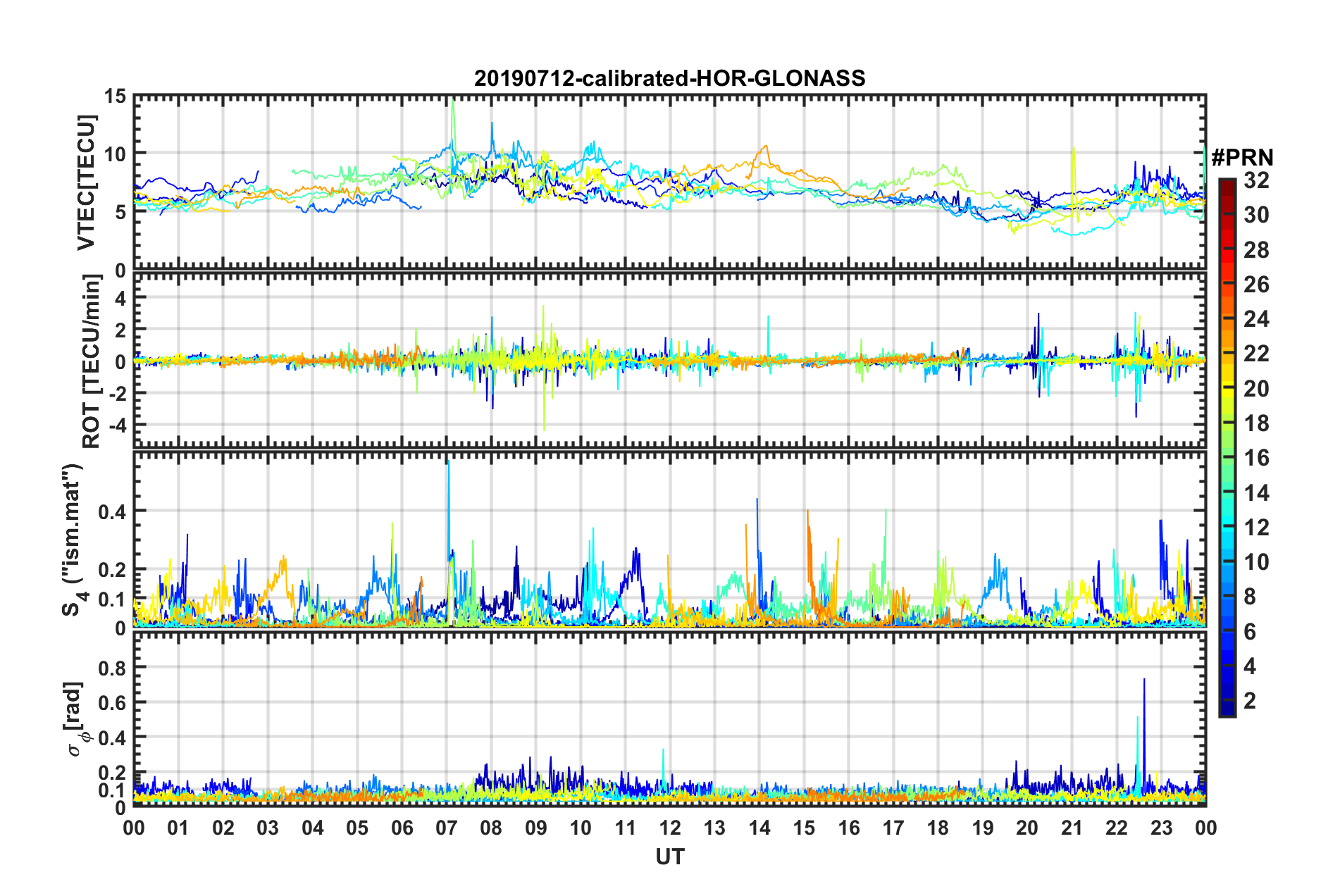Click VTEC y-axis tick label 10
This screenshot has width=1340, height=896.
coord(115,154)
